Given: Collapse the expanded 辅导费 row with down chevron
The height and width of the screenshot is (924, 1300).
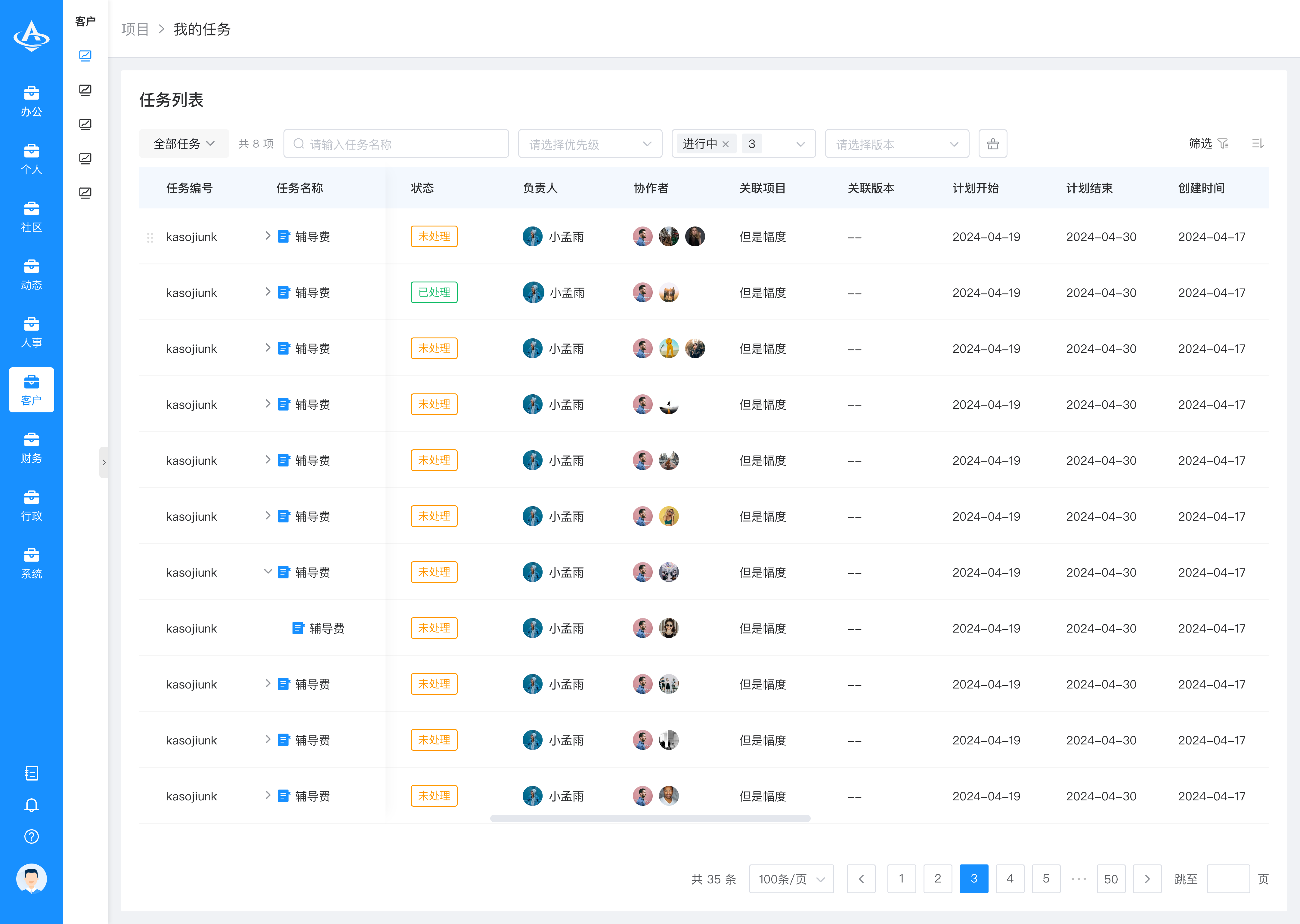Looking at the screenshot, I should 268,572.
